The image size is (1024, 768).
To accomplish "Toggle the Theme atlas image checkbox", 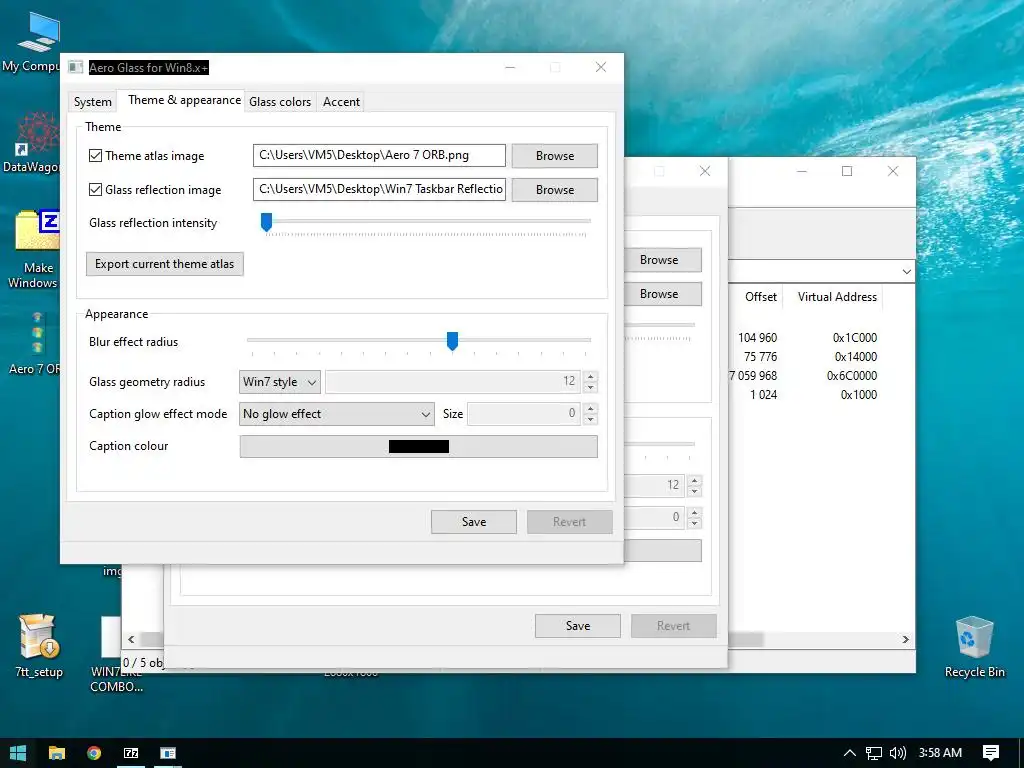I will click(x=95, y=155).
